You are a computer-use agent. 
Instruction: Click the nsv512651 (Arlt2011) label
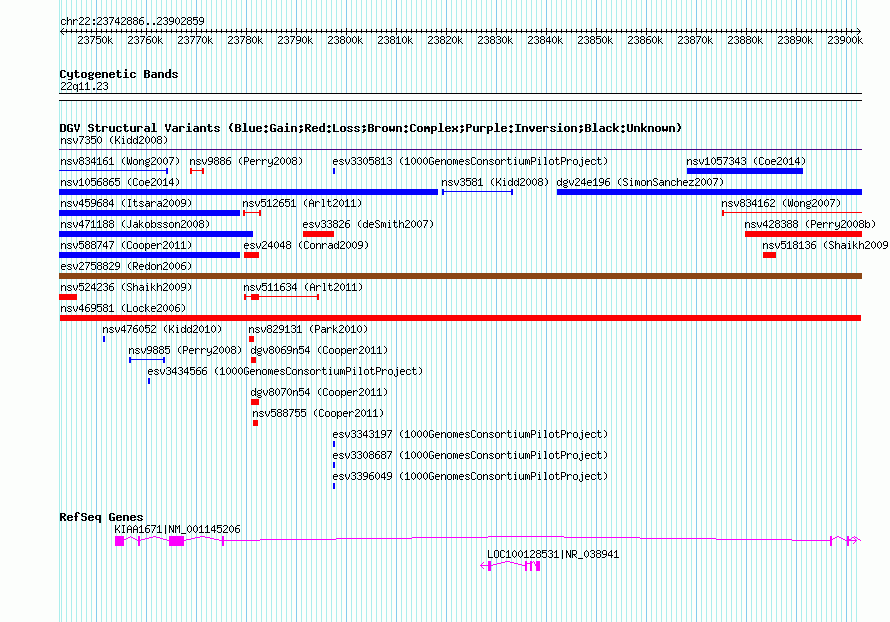(x=302, y=203)
